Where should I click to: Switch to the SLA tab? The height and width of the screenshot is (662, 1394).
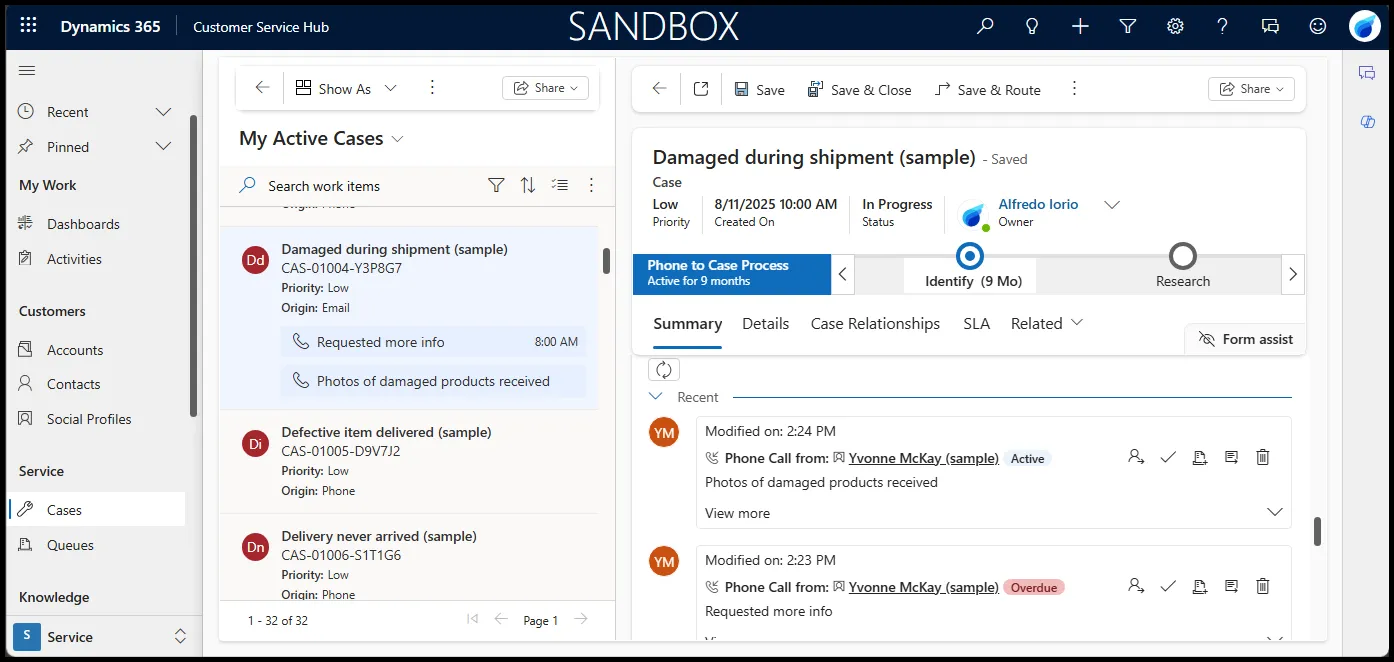pos(976,323)
